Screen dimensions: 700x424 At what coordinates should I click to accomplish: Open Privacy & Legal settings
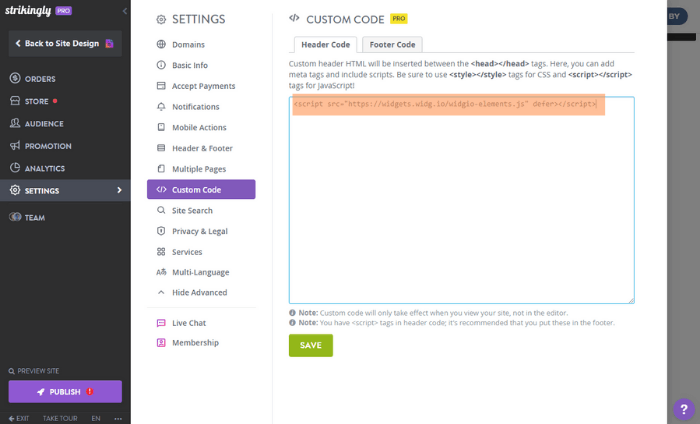pos(201,231)
